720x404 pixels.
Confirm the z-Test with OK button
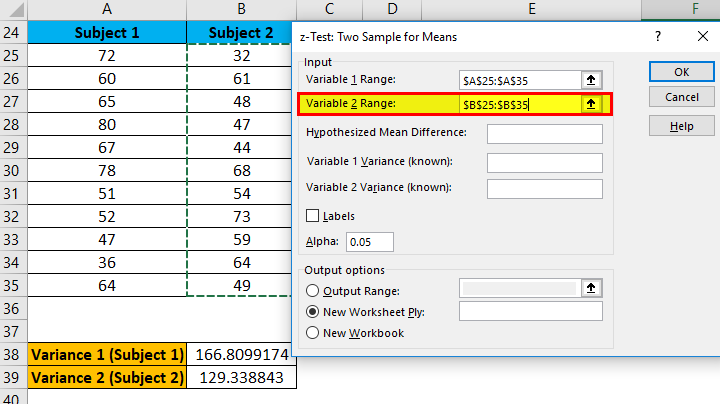(681, 72)
